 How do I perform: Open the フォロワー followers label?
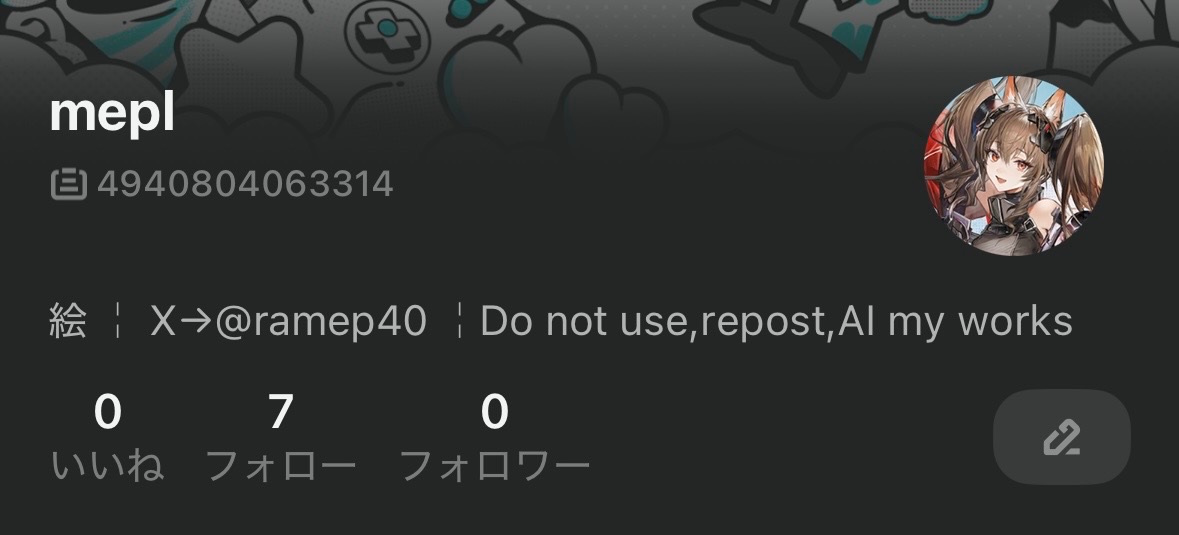coord(495,466)
